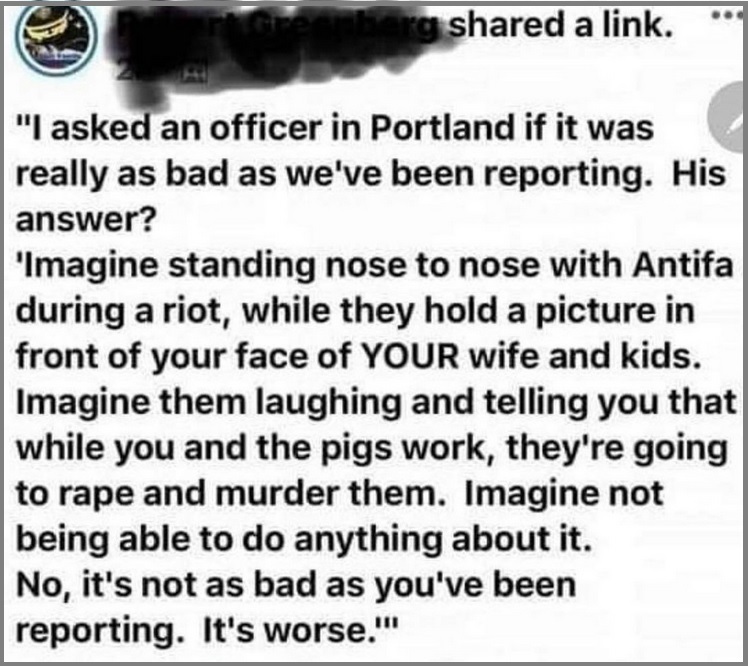748x666 pixels.
Task: Click the line "being able to do anything about it."
Action: click(304, 541)
